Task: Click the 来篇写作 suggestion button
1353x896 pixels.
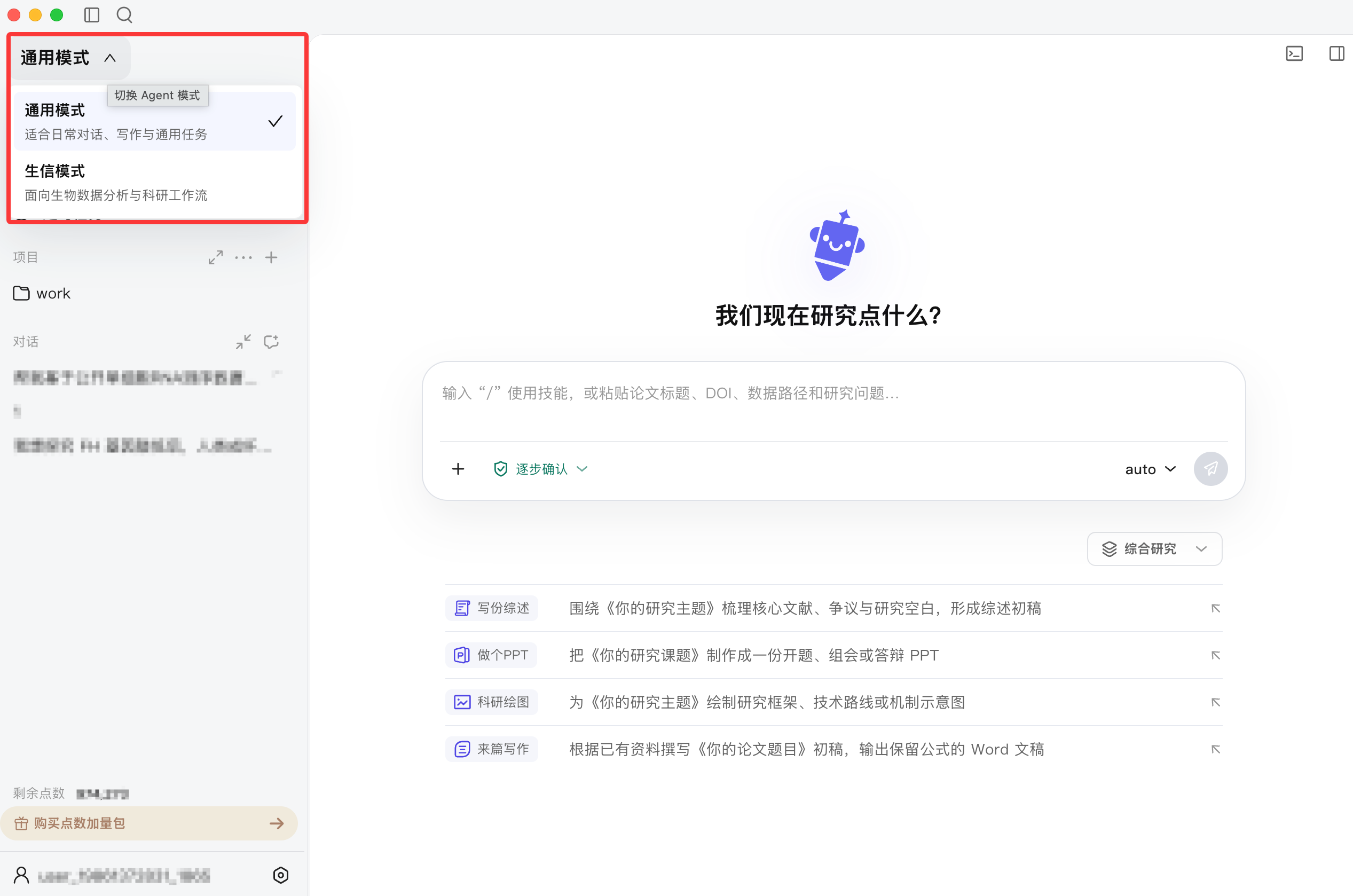Action: pos(491,749)
